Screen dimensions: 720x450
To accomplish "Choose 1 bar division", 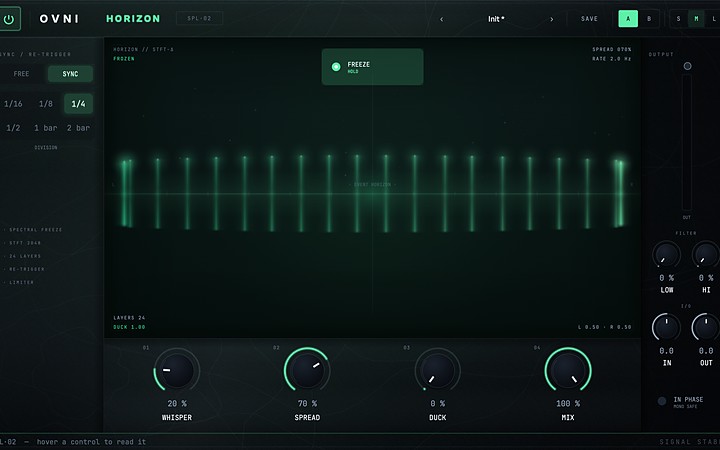I will (45, 128).
